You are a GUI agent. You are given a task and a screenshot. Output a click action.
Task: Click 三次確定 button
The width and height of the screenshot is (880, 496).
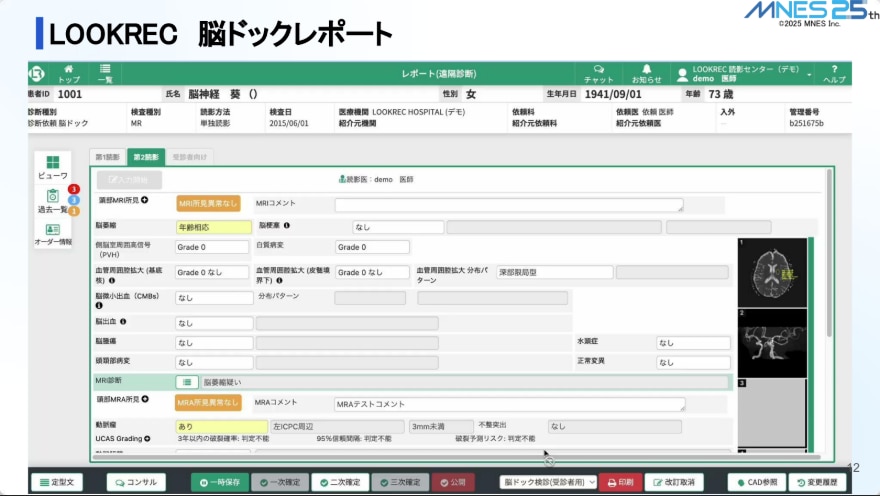[x=400, y=482]
